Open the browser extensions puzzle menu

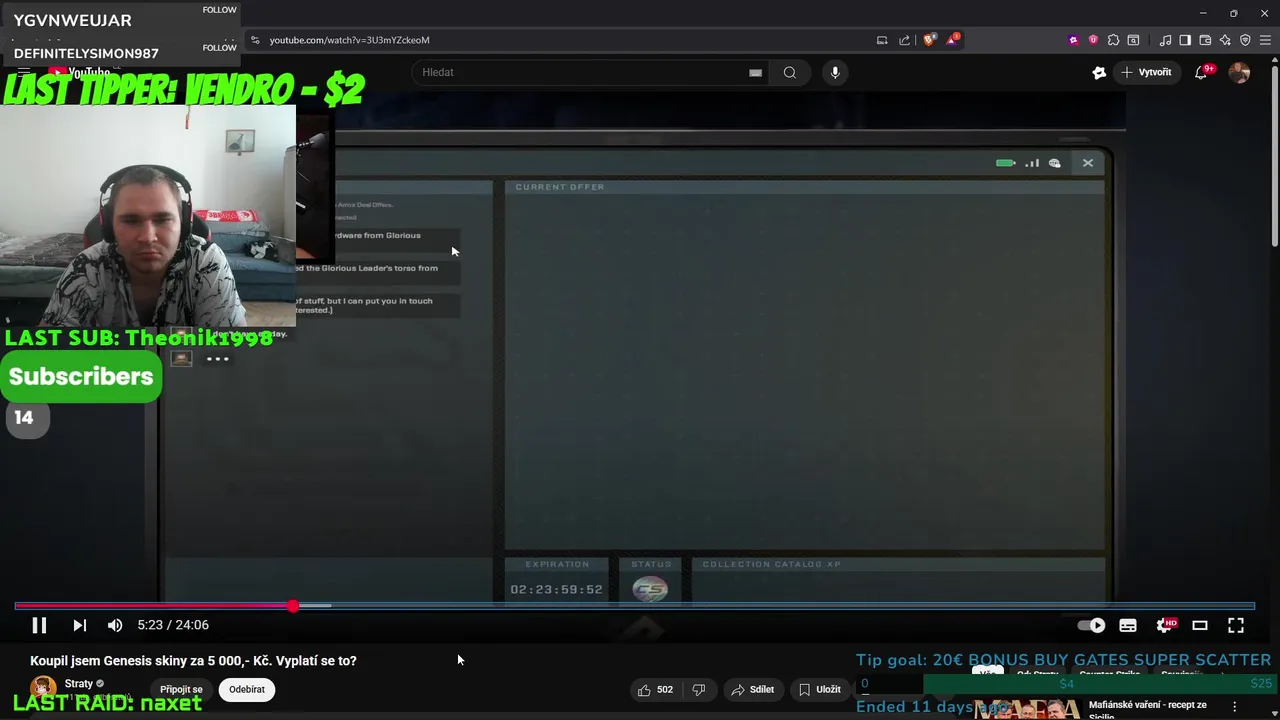(1113, 40)
